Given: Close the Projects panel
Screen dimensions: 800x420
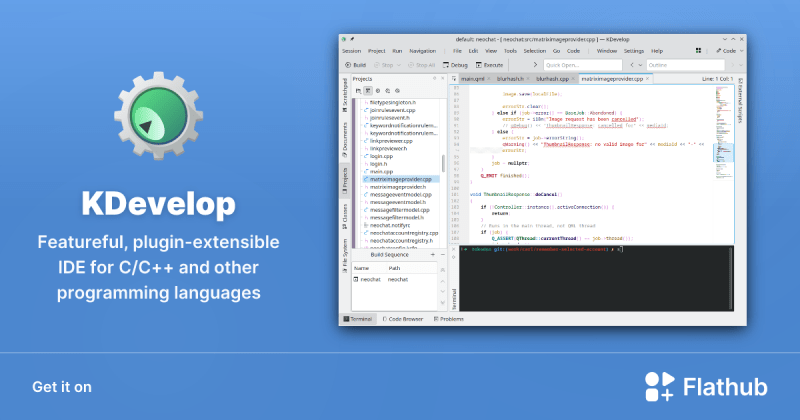Looking at the screenshot, I should coord(442,79).
